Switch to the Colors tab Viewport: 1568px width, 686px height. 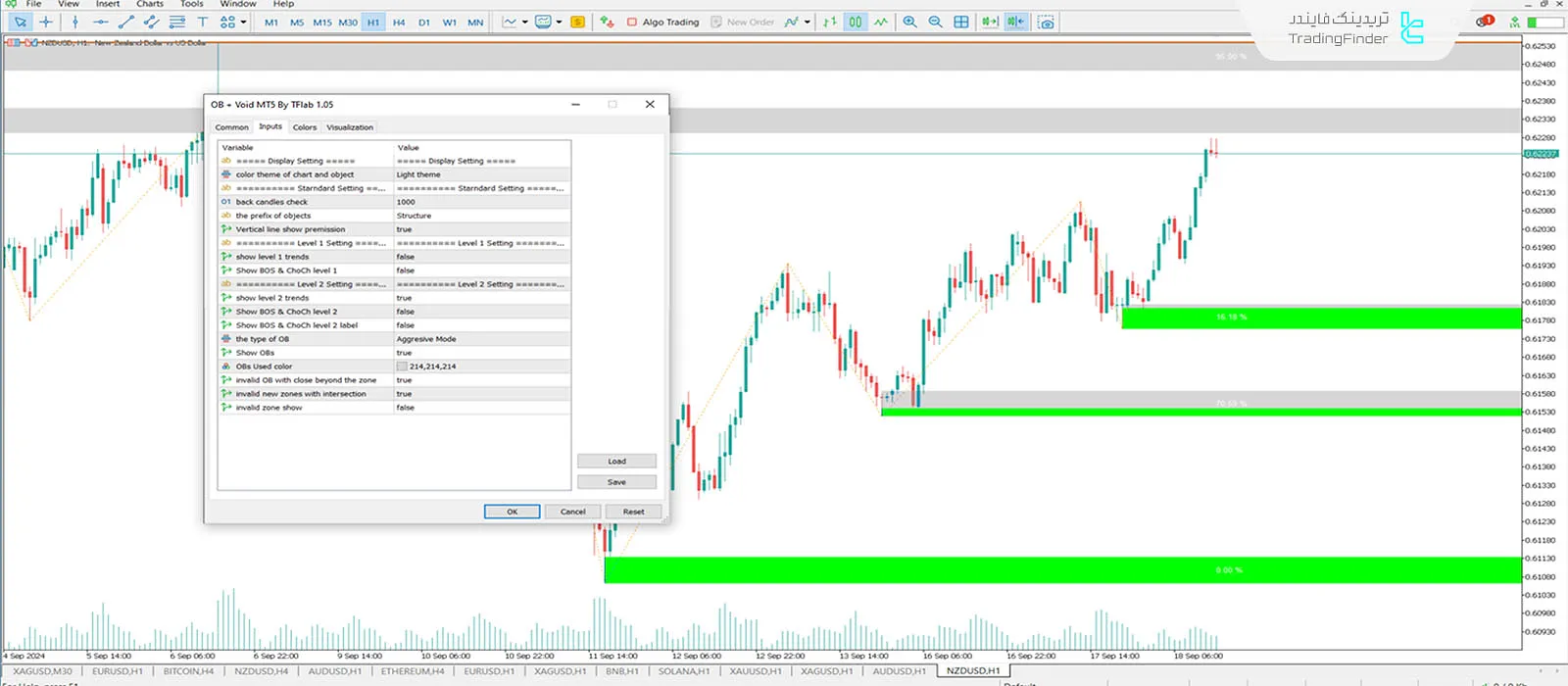pos(305,127)
